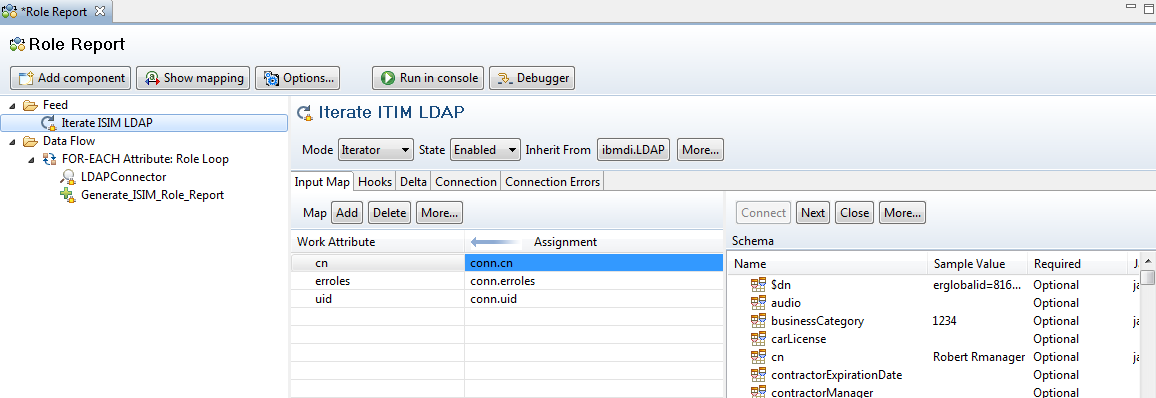
Task: Click the Close button in schema toolbar
Action: click(854, 213)
